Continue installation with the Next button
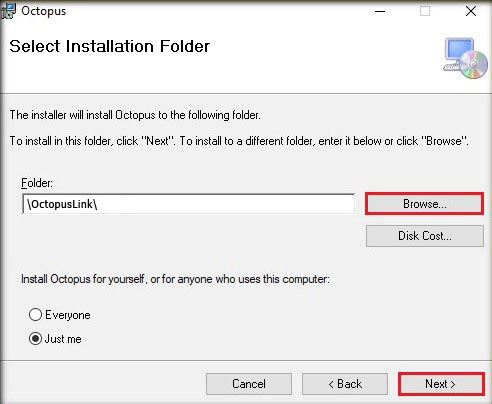 (441, 384)
